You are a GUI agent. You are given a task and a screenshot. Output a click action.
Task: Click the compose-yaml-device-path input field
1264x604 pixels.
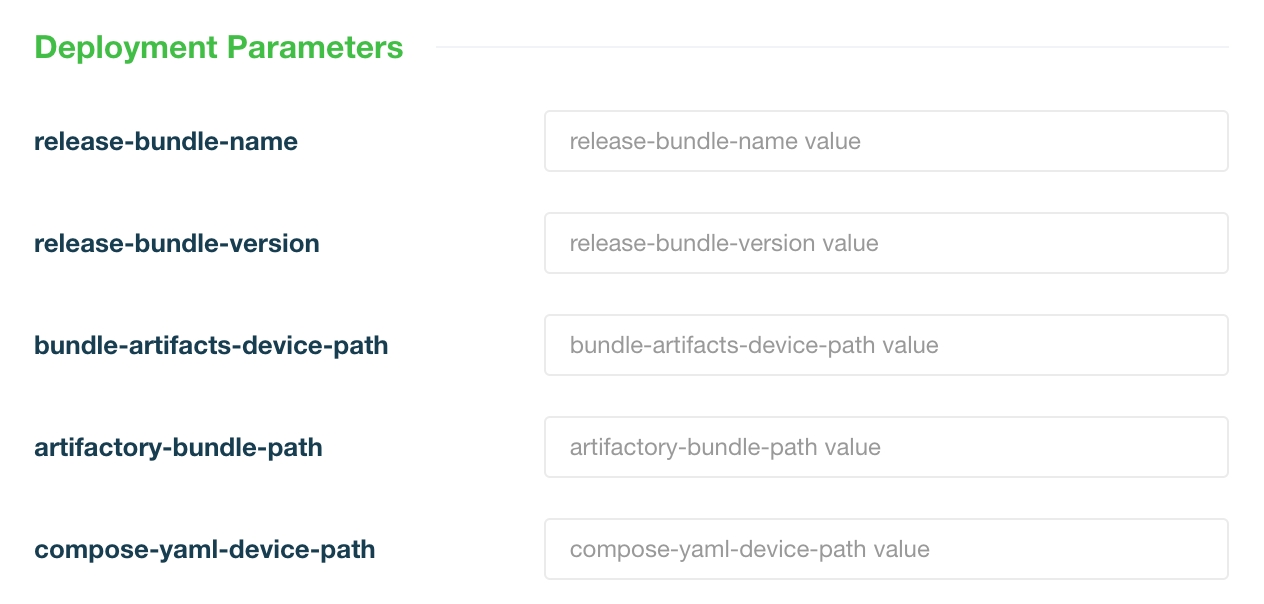click(x=886, y=549)
